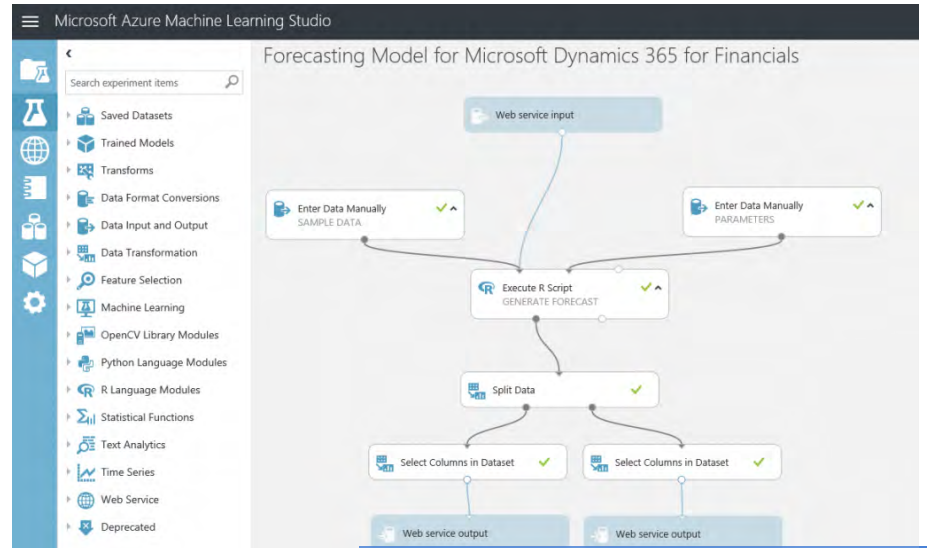Click the search magnifier icon
This screenshot has height=548, width=927.
pos(232,82)
